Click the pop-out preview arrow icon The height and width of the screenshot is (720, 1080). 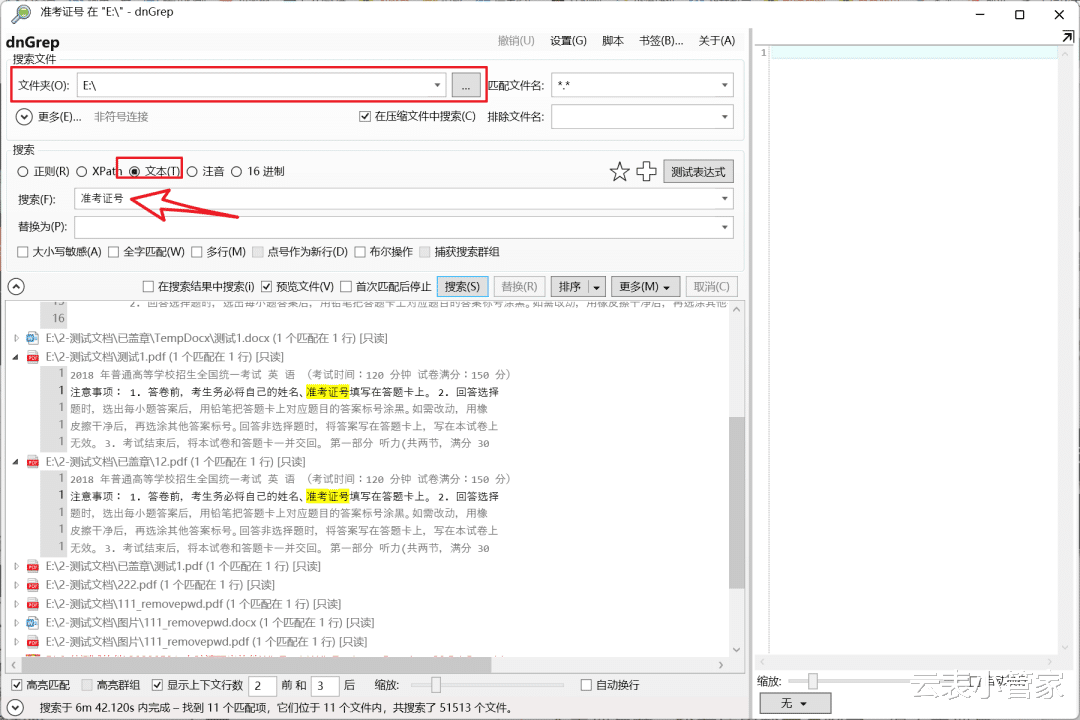pyautogui.click(x=1068, y=37)
